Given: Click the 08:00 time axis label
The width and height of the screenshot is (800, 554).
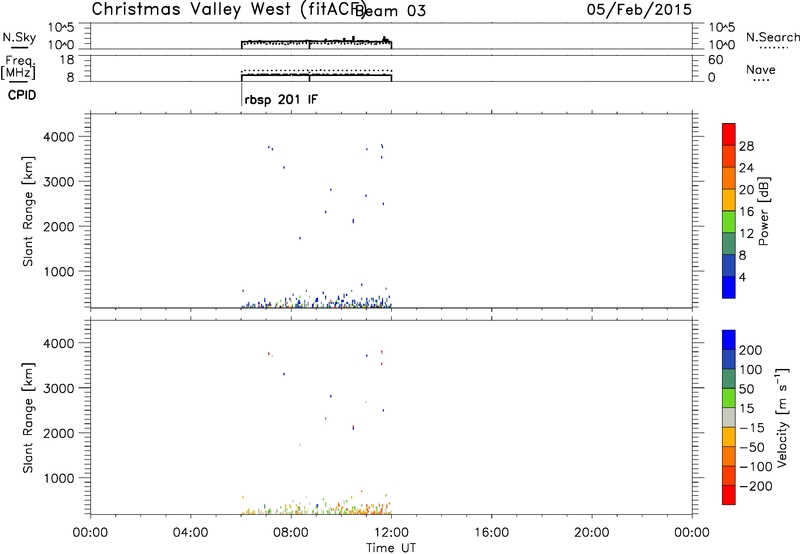Looking at the screenshot, I should click(x=291, y=533).
